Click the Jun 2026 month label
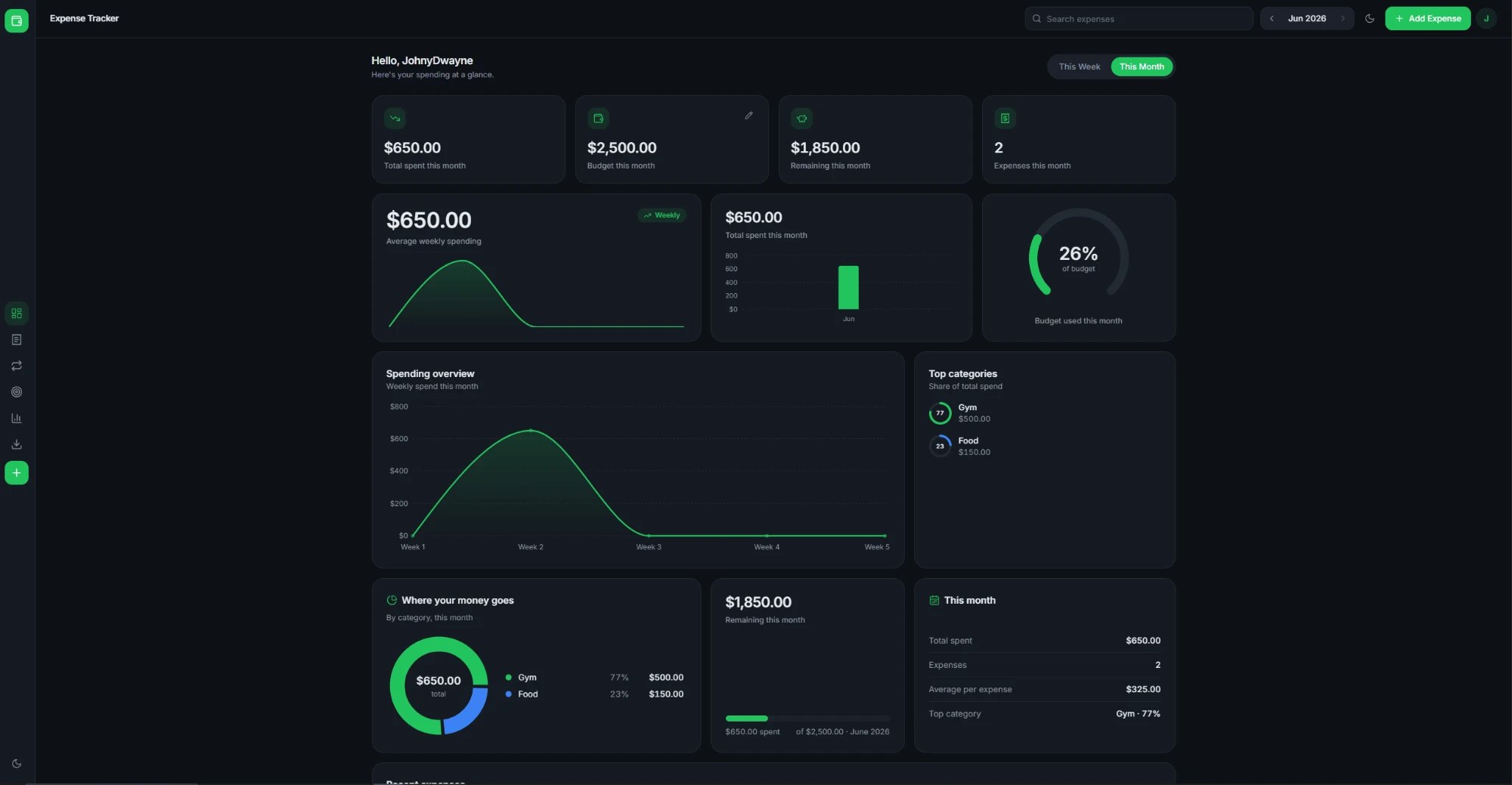Screen dimensions: 1512x785 (1306, 19)
